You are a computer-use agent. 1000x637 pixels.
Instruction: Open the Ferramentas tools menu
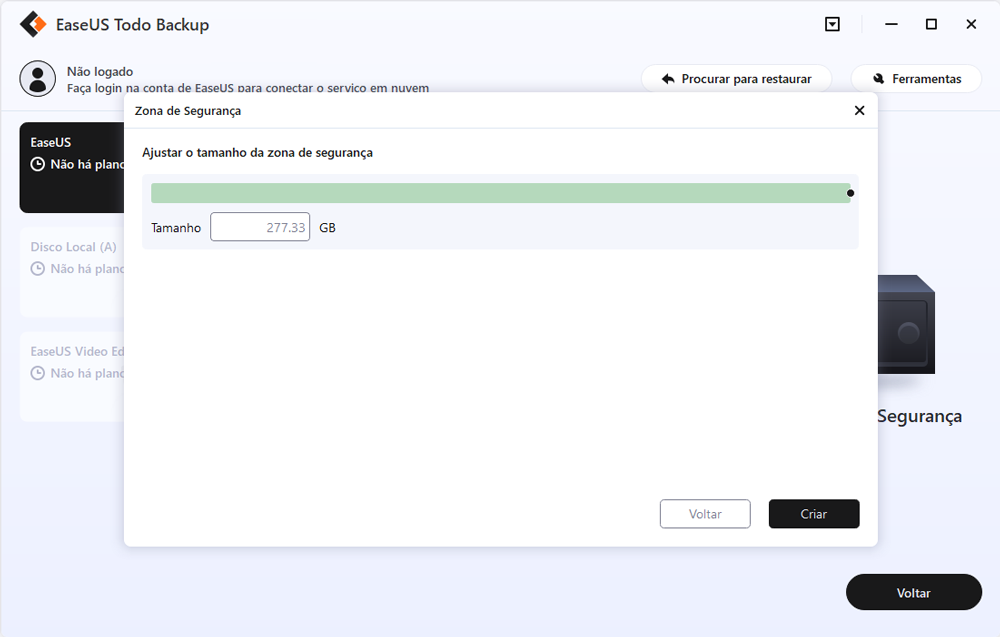point(916,79)
